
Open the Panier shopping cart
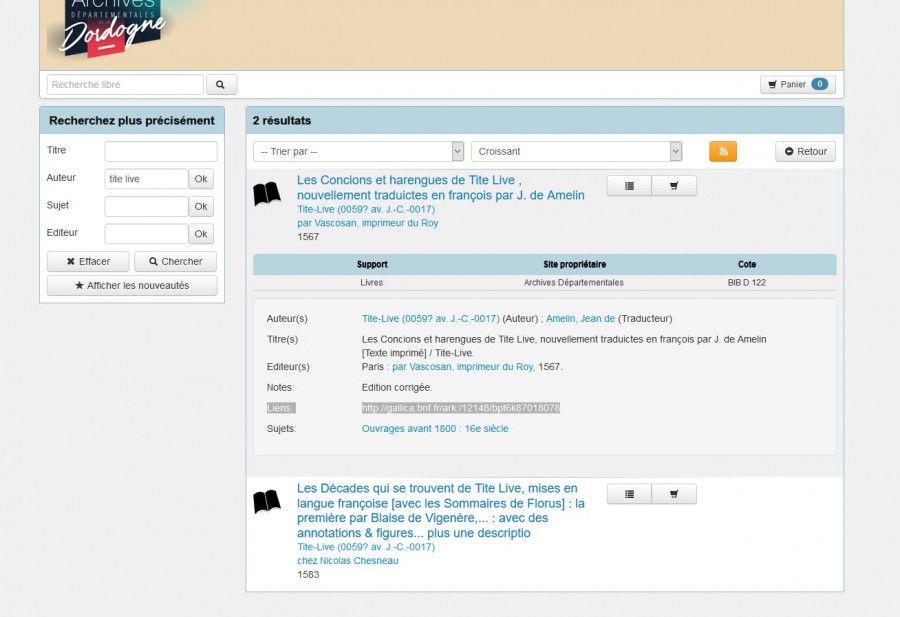[797, 85]
